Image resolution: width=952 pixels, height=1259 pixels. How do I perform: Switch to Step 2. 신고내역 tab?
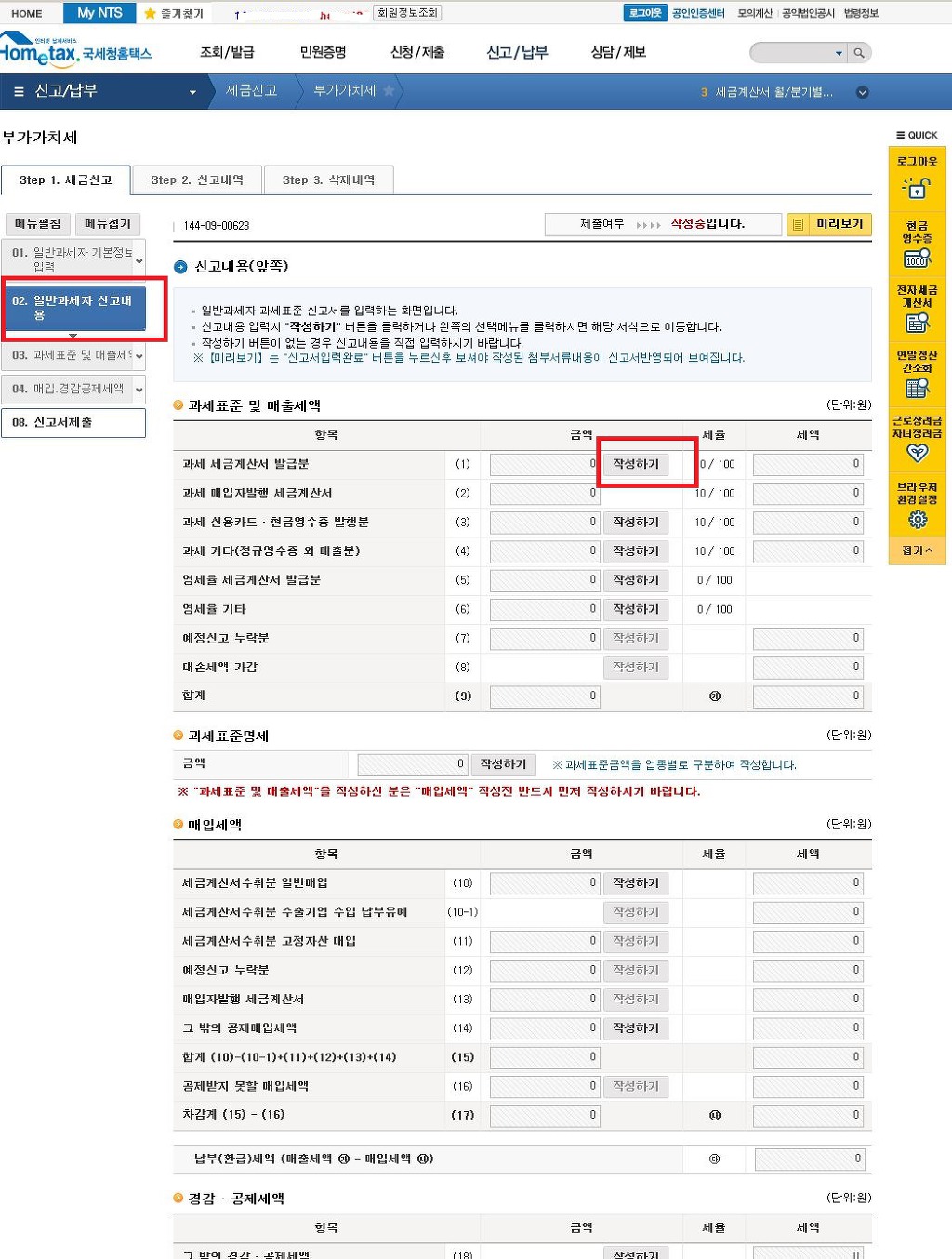pyautogui.click(x=197, y=179)
